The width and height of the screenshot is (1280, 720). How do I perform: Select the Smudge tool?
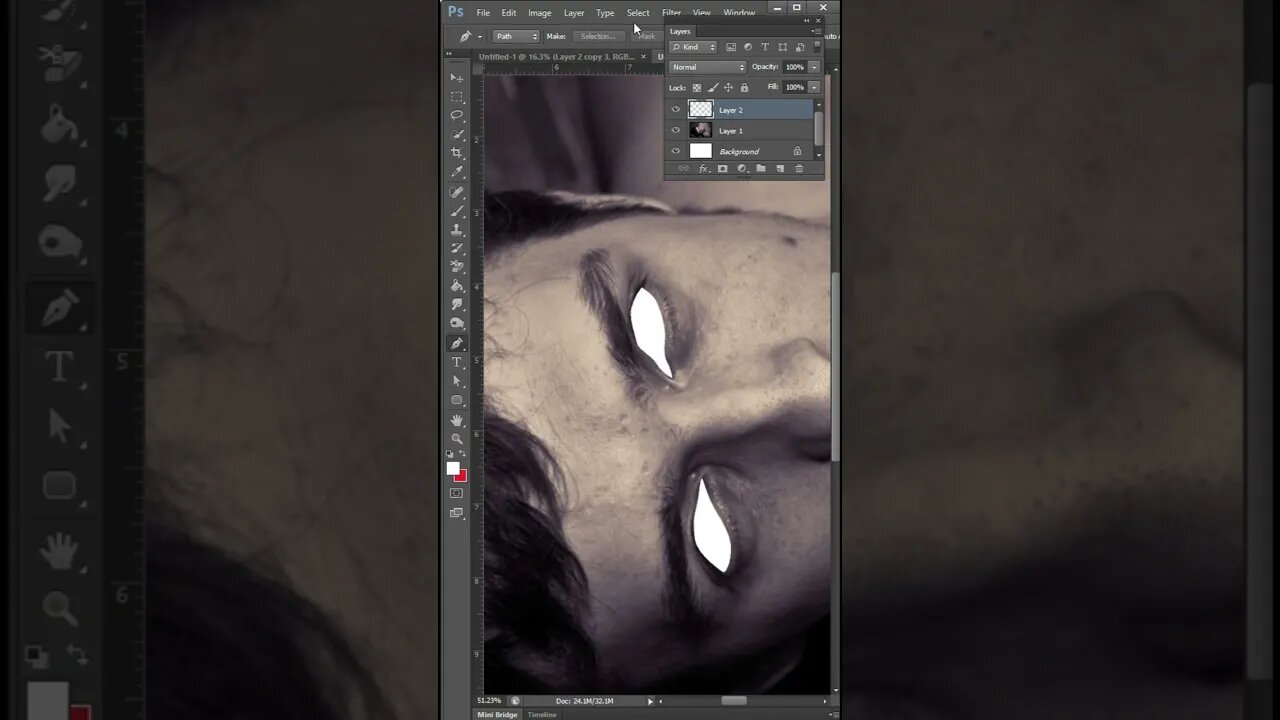click(x=457, y=305)
